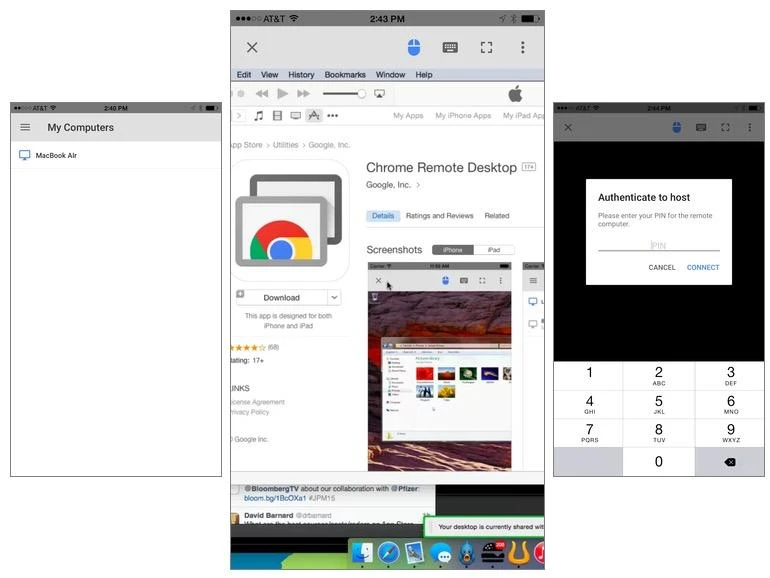Click iTunes fast-forward button
Screen dimensions: 770x578
click(303, 93)
